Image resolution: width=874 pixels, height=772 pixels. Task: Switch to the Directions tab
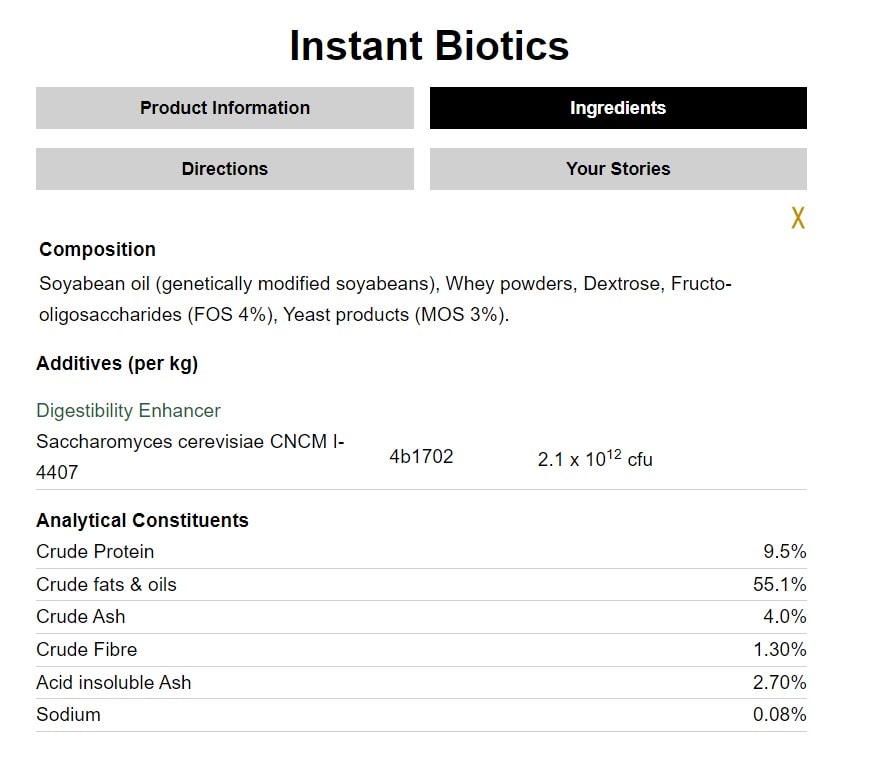[225, 169]
